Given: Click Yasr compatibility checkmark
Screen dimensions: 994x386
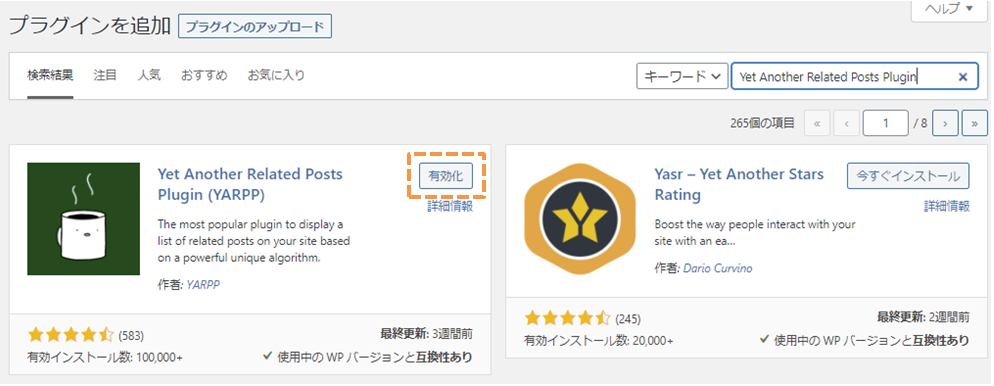Looking at the screenshot, I should pyautogui.click(x=765, y=340).
